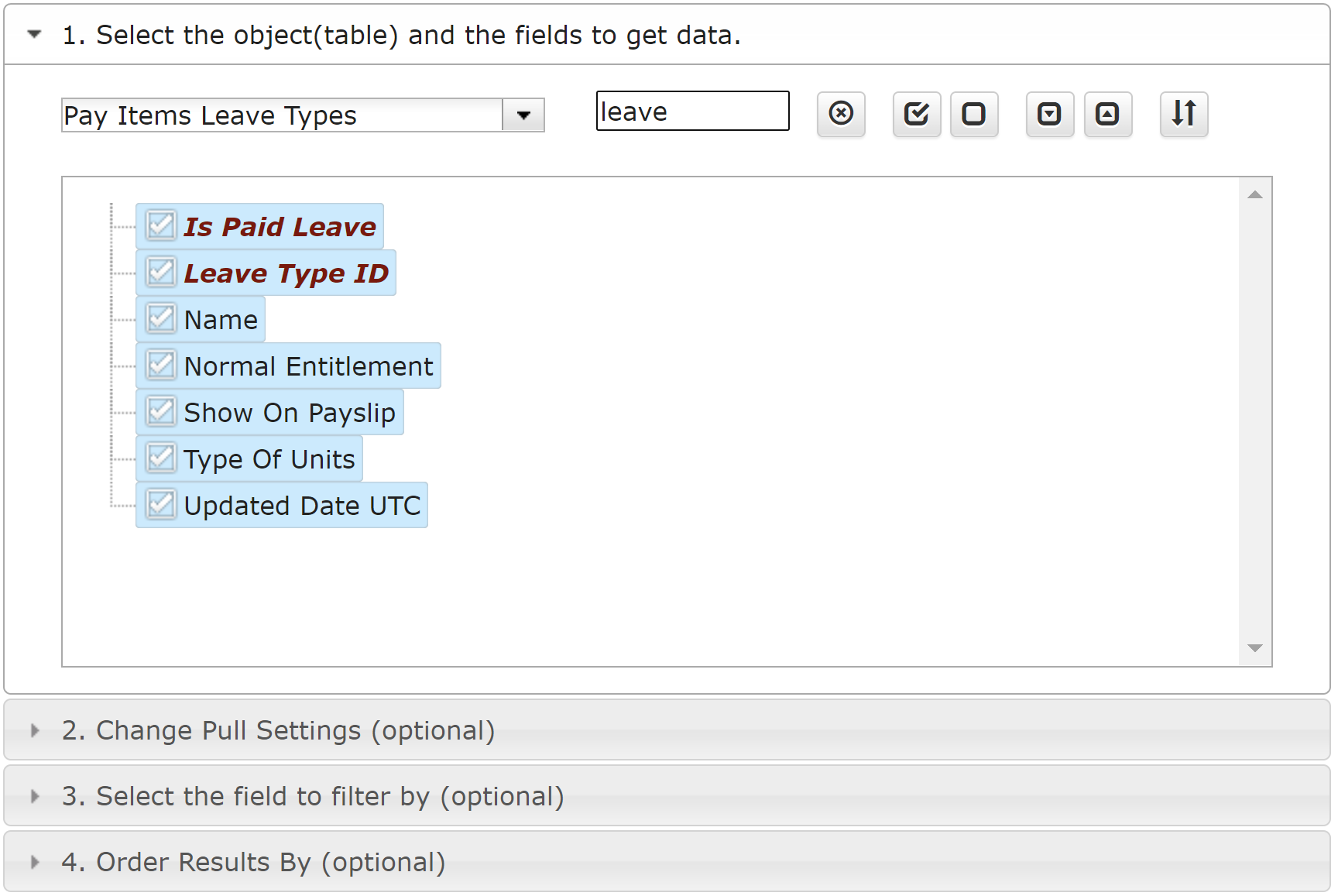1338x896 pixels.
Task: Collapse section 1 Select the object
Action: (x=34, y=34)
